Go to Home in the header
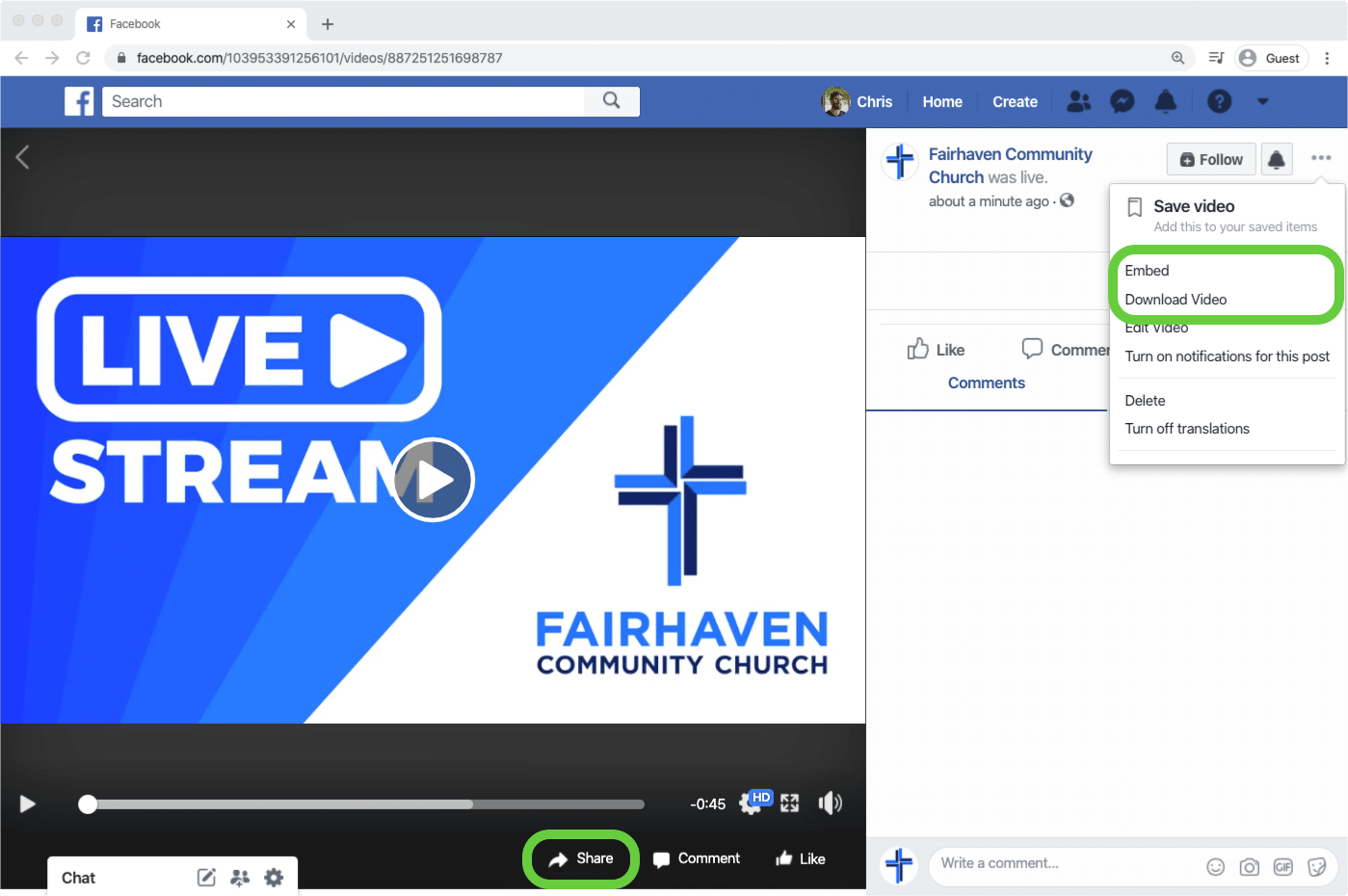 [942, 101]
